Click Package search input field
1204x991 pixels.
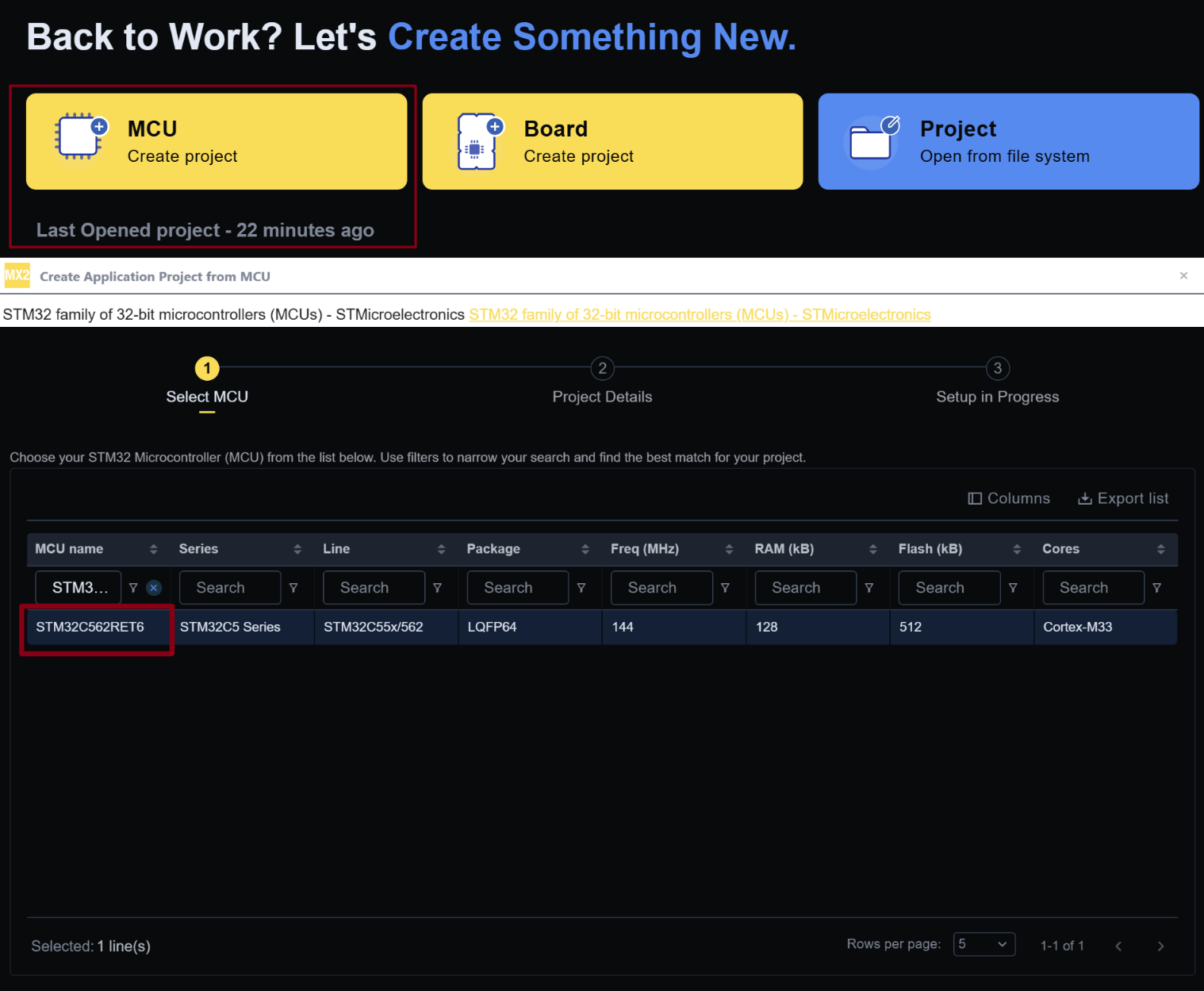pos(518,588)
